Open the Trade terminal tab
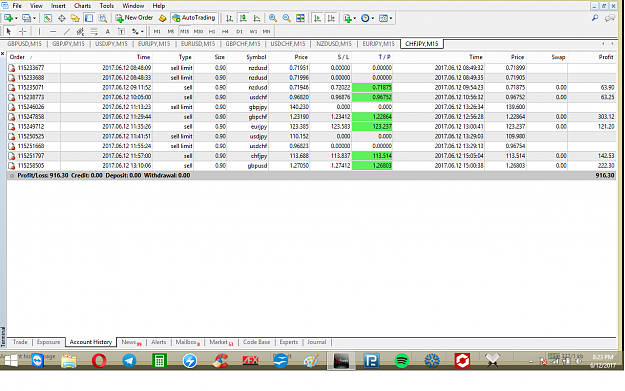625x391 pixels. (20, 342)
